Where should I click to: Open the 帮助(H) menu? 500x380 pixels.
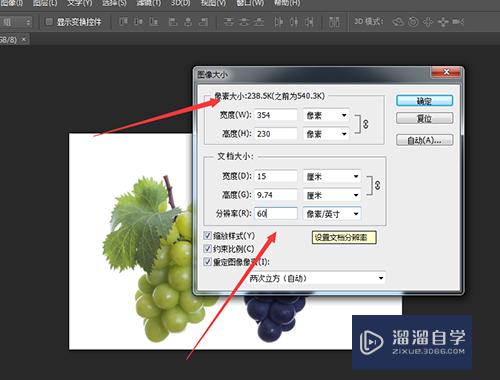287,3
